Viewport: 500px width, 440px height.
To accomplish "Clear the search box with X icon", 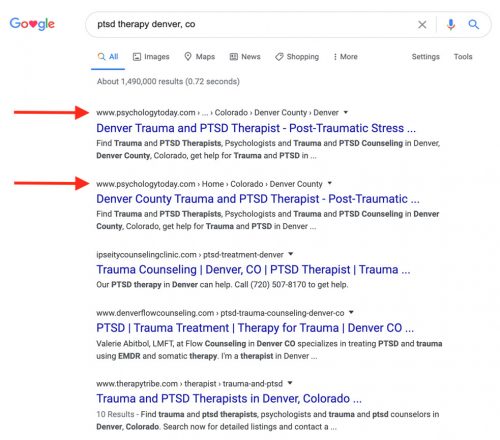I will (x=422, y=24).
